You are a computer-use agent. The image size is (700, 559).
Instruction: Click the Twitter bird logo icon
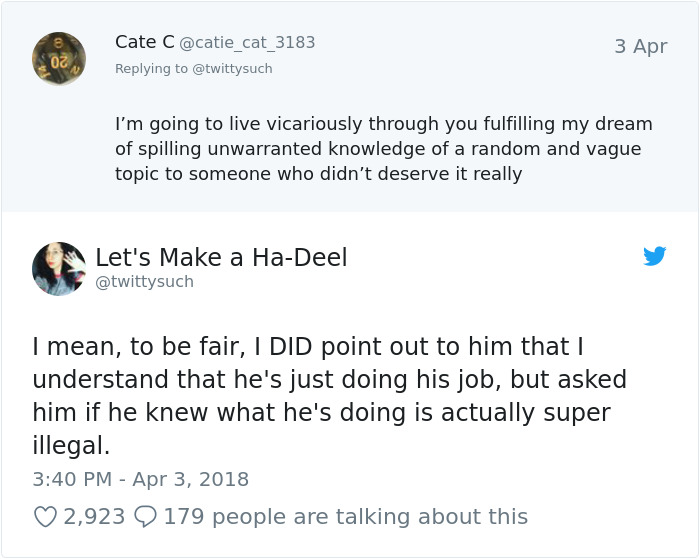pos(655,257)
